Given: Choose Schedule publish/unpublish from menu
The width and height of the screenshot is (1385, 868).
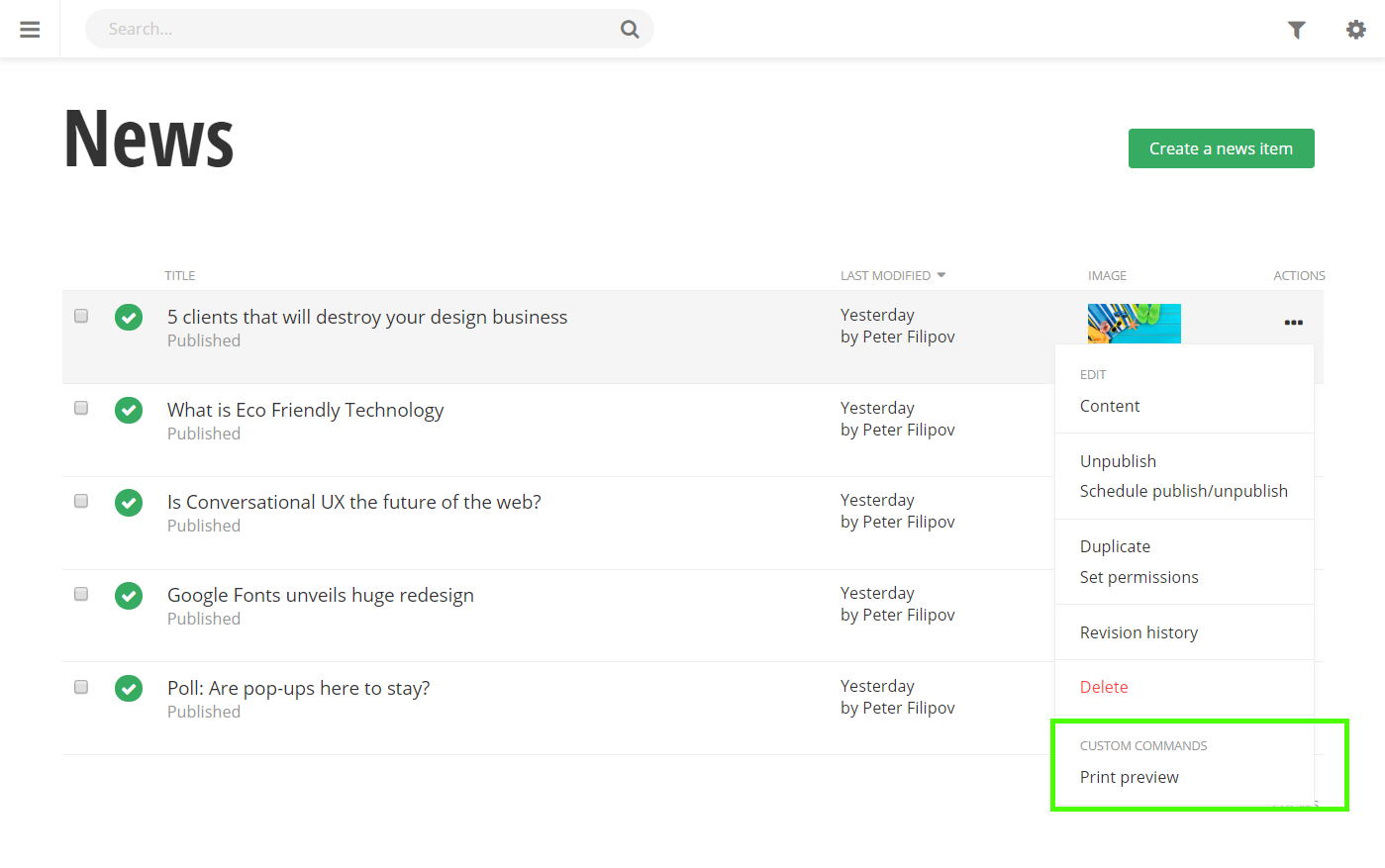Looking at the screenshot, I should (x=1183, y=491).
